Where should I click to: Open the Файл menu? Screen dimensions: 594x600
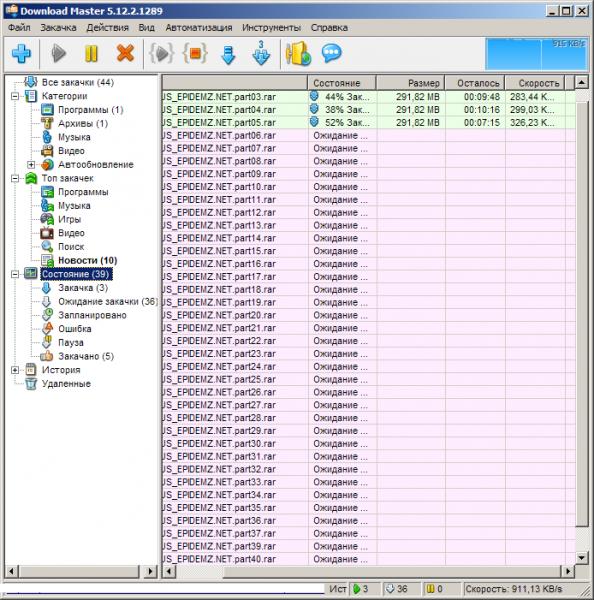19,28
